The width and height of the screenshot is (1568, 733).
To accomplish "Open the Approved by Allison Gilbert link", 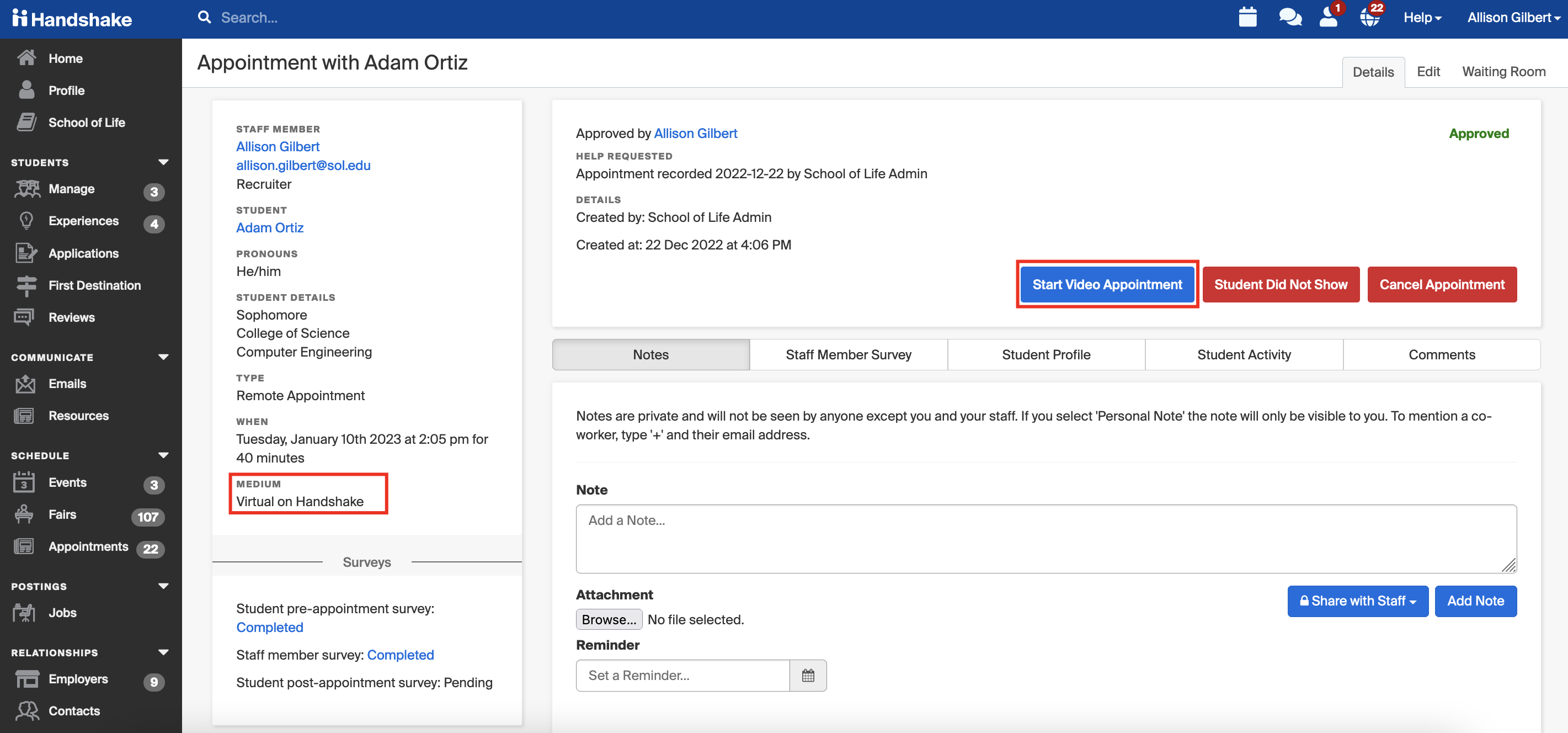I will [x=695, y=134].
